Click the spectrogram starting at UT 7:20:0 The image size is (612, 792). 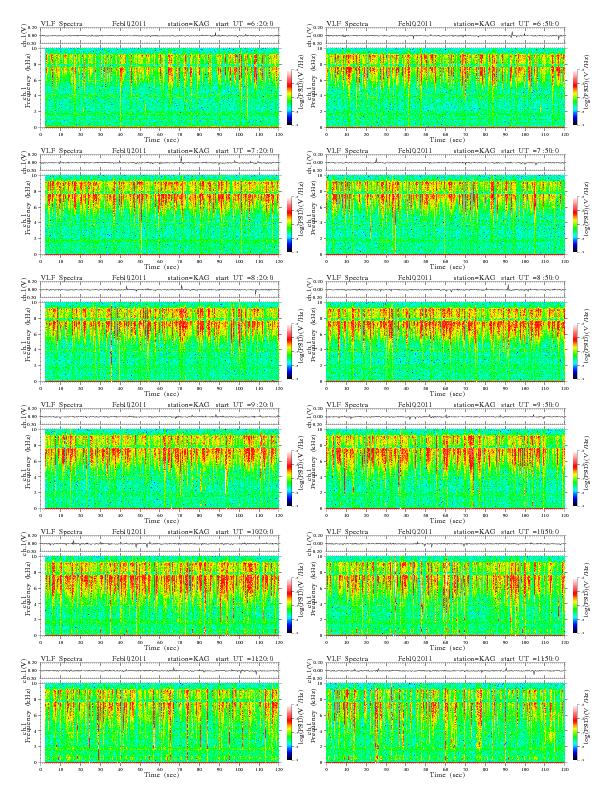coord(160,215)
